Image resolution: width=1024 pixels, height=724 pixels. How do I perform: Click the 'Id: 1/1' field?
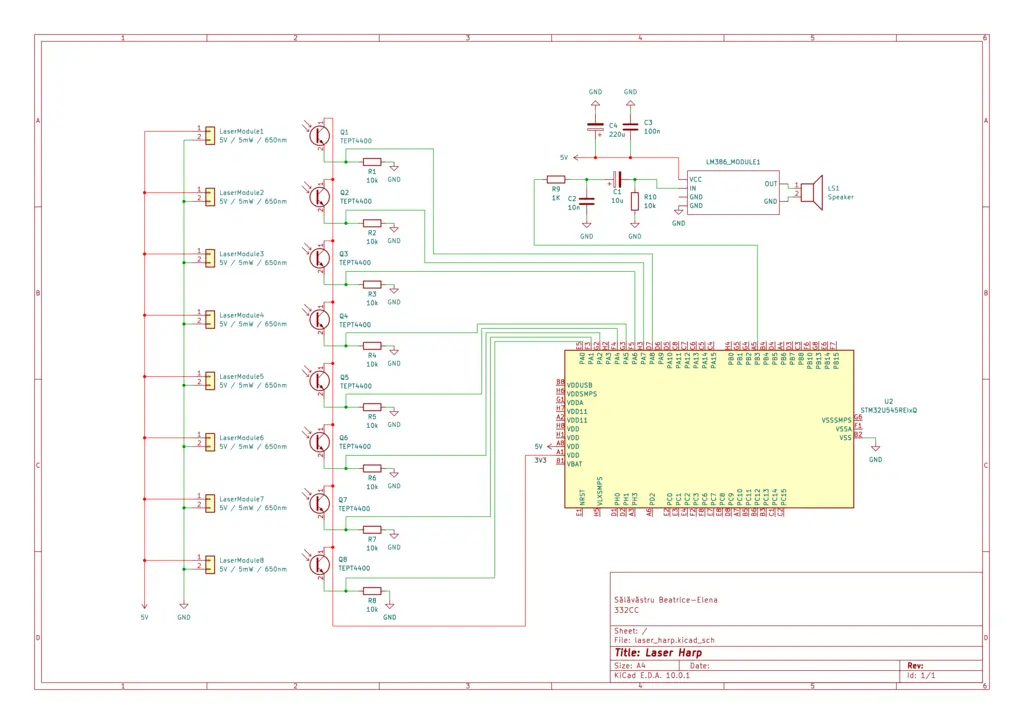pos(921,676)
